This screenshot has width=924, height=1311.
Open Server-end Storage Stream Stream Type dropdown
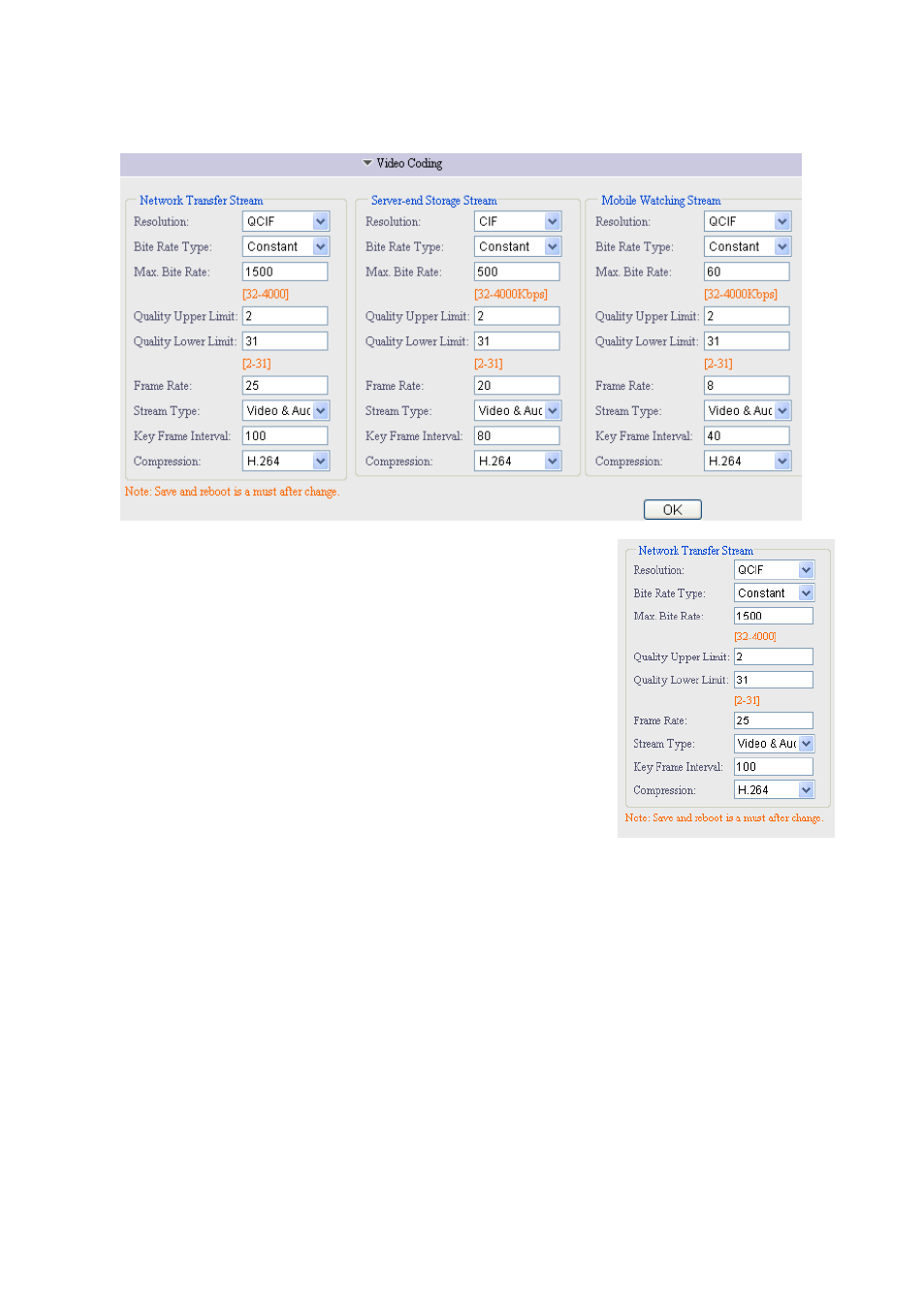(x=518, y=411)
